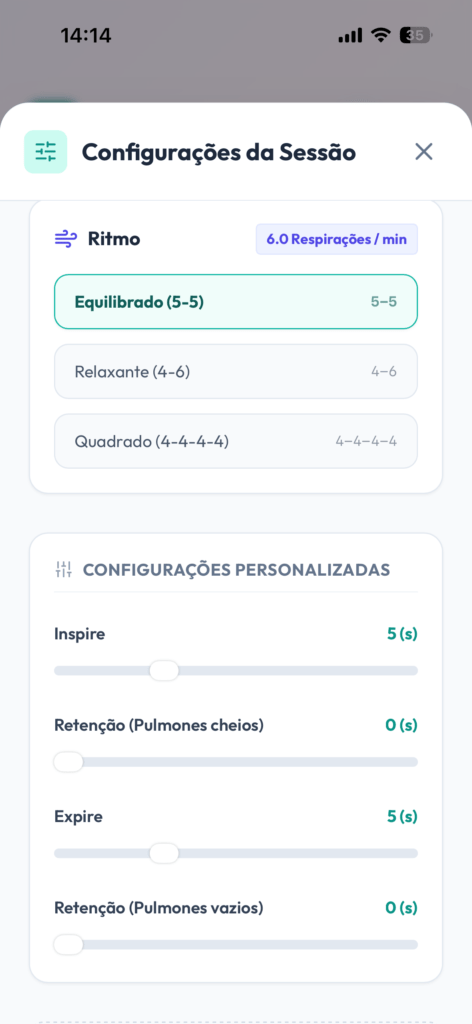This screenshot has width=472, height=1024.
Task: Tap the Expire 5 (s) value
Action: point(402,816)
